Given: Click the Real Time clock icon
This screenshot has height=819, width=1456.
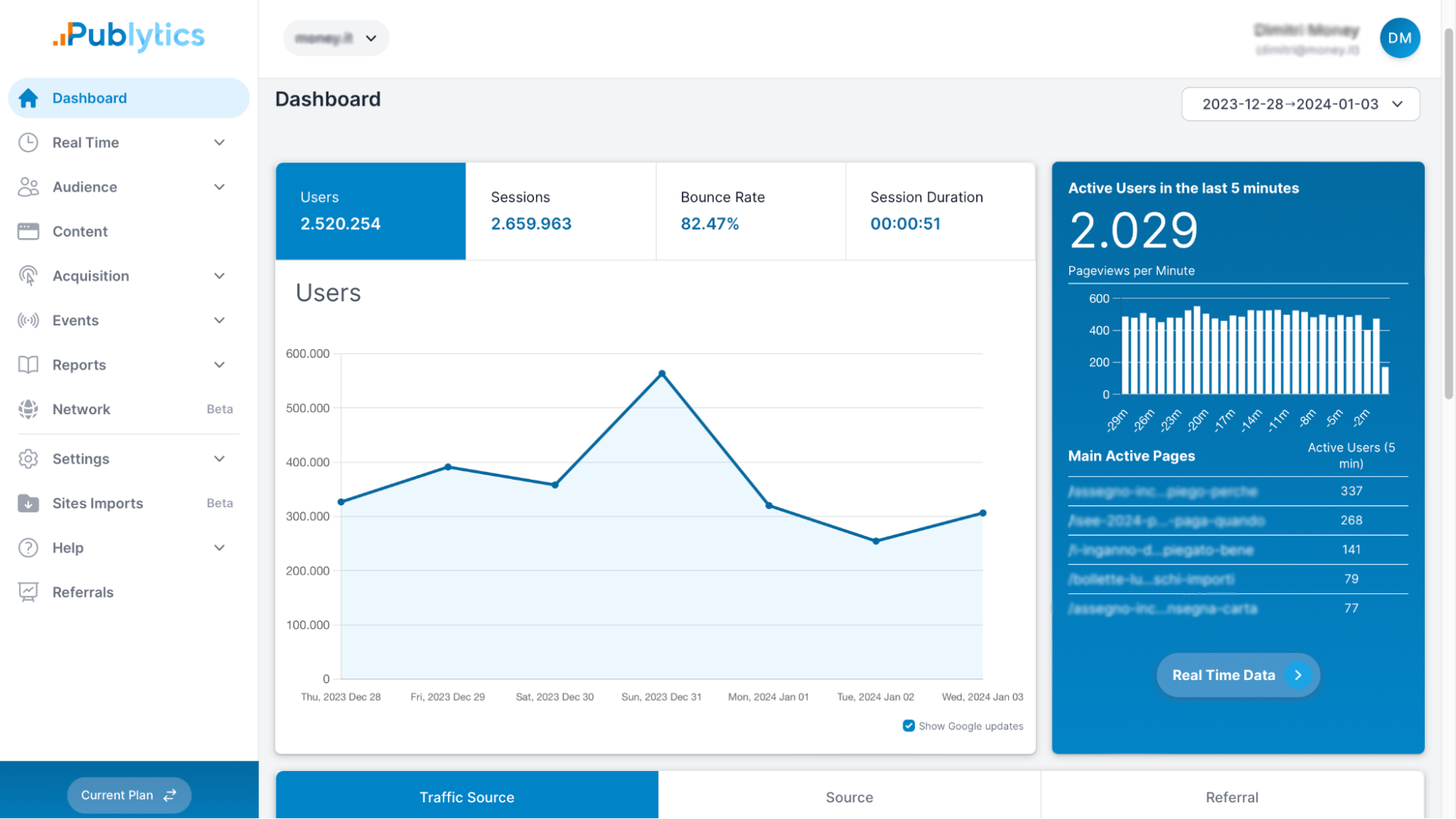Looking at the screenshot, I should click(x=28, y=143).
